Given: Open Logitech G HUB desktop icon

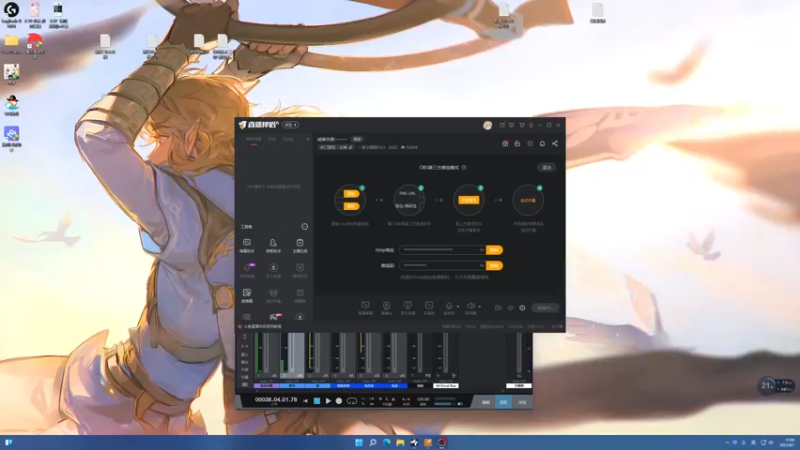Looking at the screenshot, I should pos(11,13).
